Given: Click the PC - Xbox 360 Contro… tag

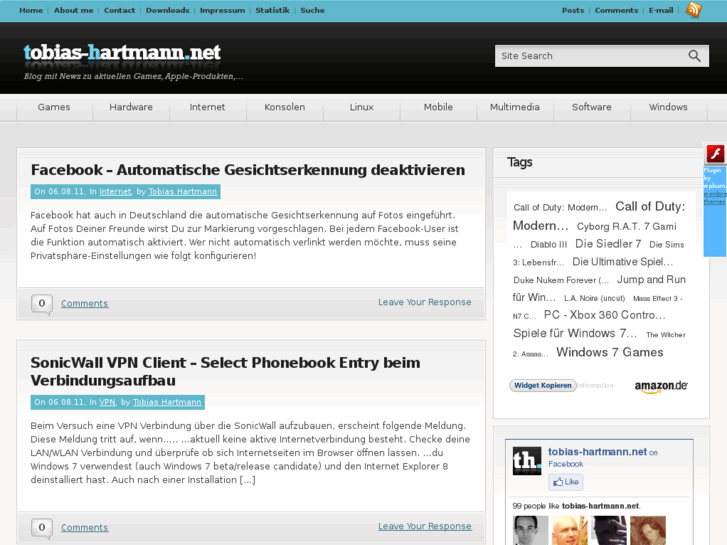Looking at the screenshot, I should point(604,315).
